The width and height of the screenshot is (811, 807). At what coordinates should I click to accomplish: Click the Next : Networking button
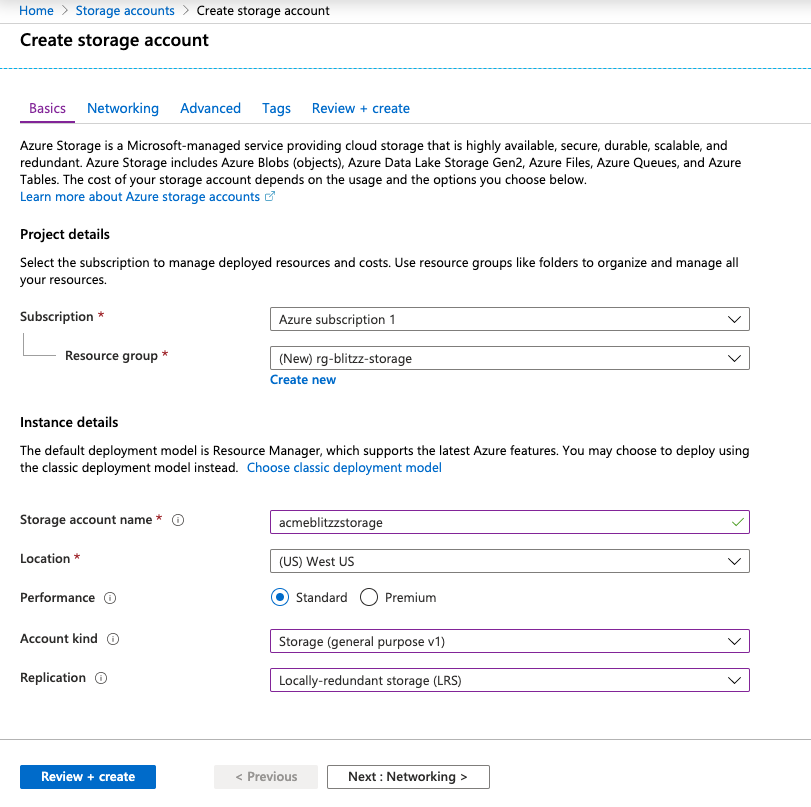408,777
